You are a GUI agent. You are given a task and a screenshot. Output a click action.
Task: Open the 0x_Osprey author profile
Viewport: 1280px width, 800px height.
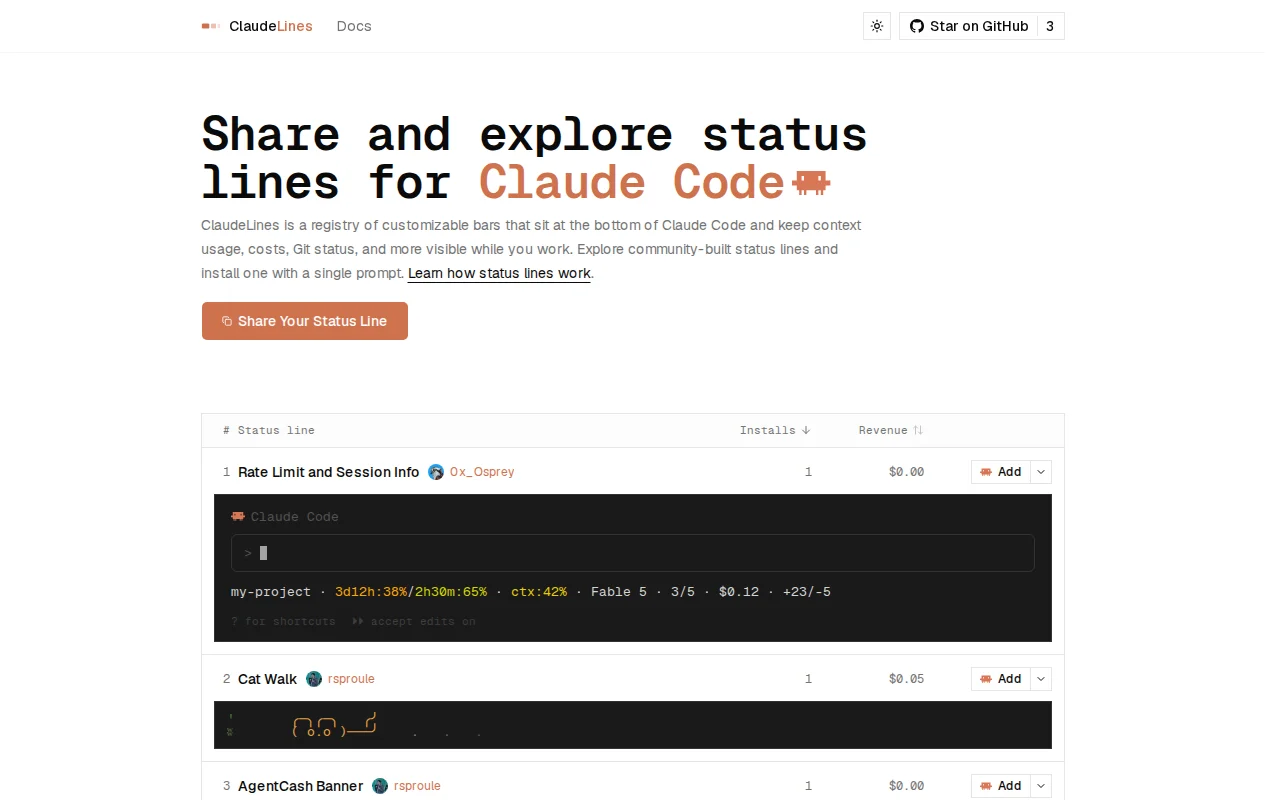coord(482,472)
